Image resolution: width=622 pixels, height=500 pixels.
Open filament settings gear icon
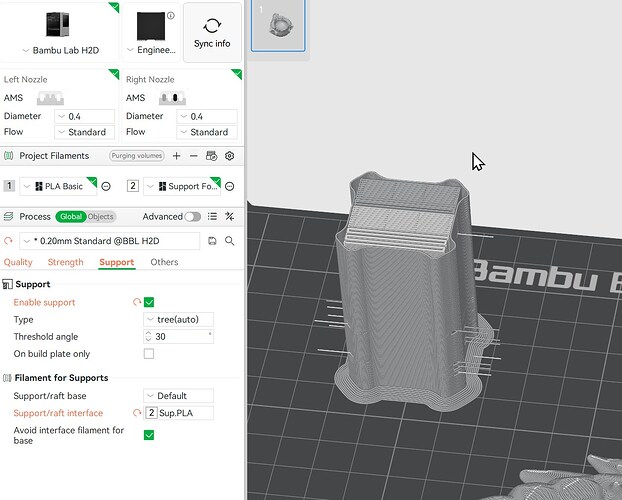click(229, 156)
